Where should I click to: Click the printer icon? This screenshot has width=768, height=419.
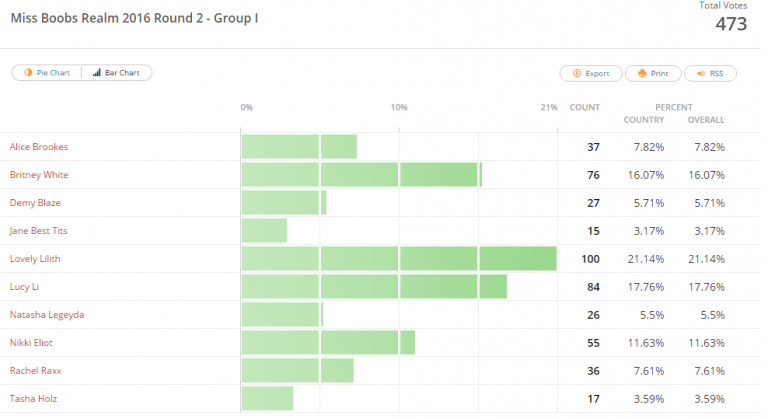[640, 73]
